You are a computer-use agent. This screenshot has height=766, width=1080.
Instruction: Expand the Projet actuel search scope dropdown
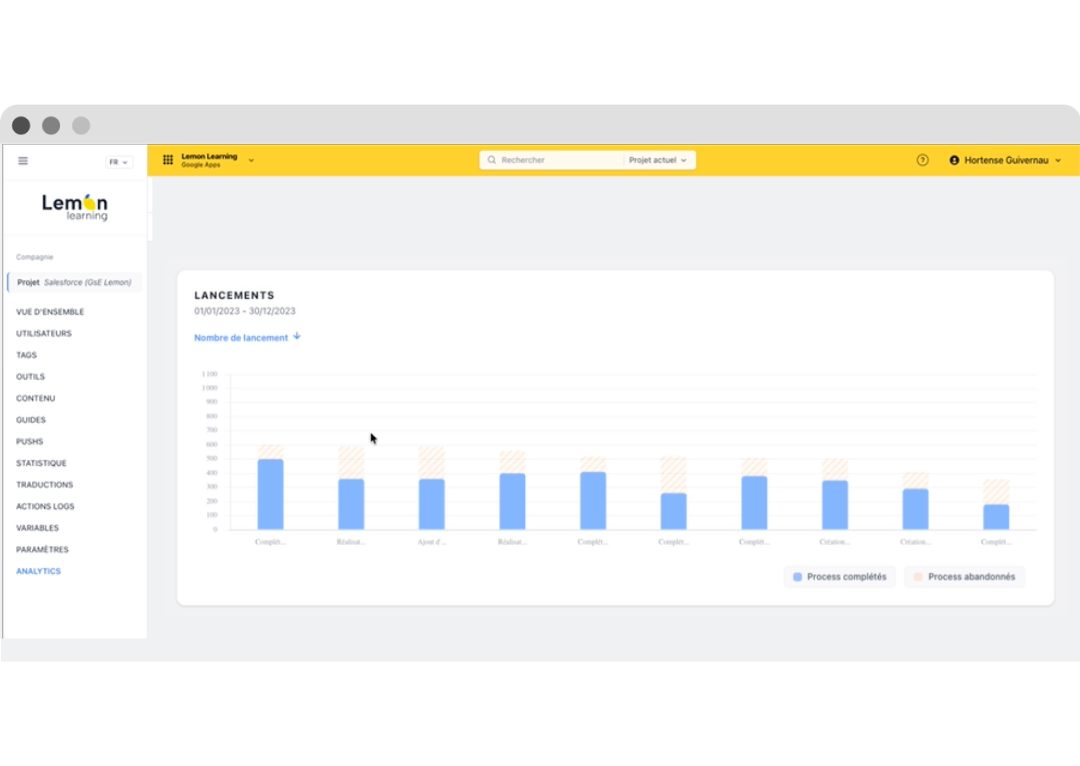pos(658,160)
